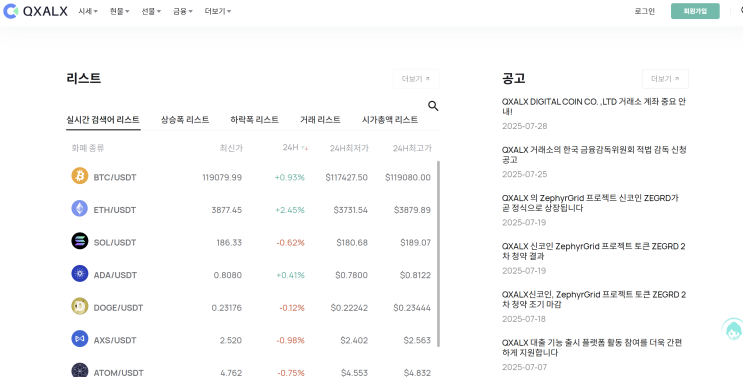Click the Cardano ADA coin icon

point(80,274)
